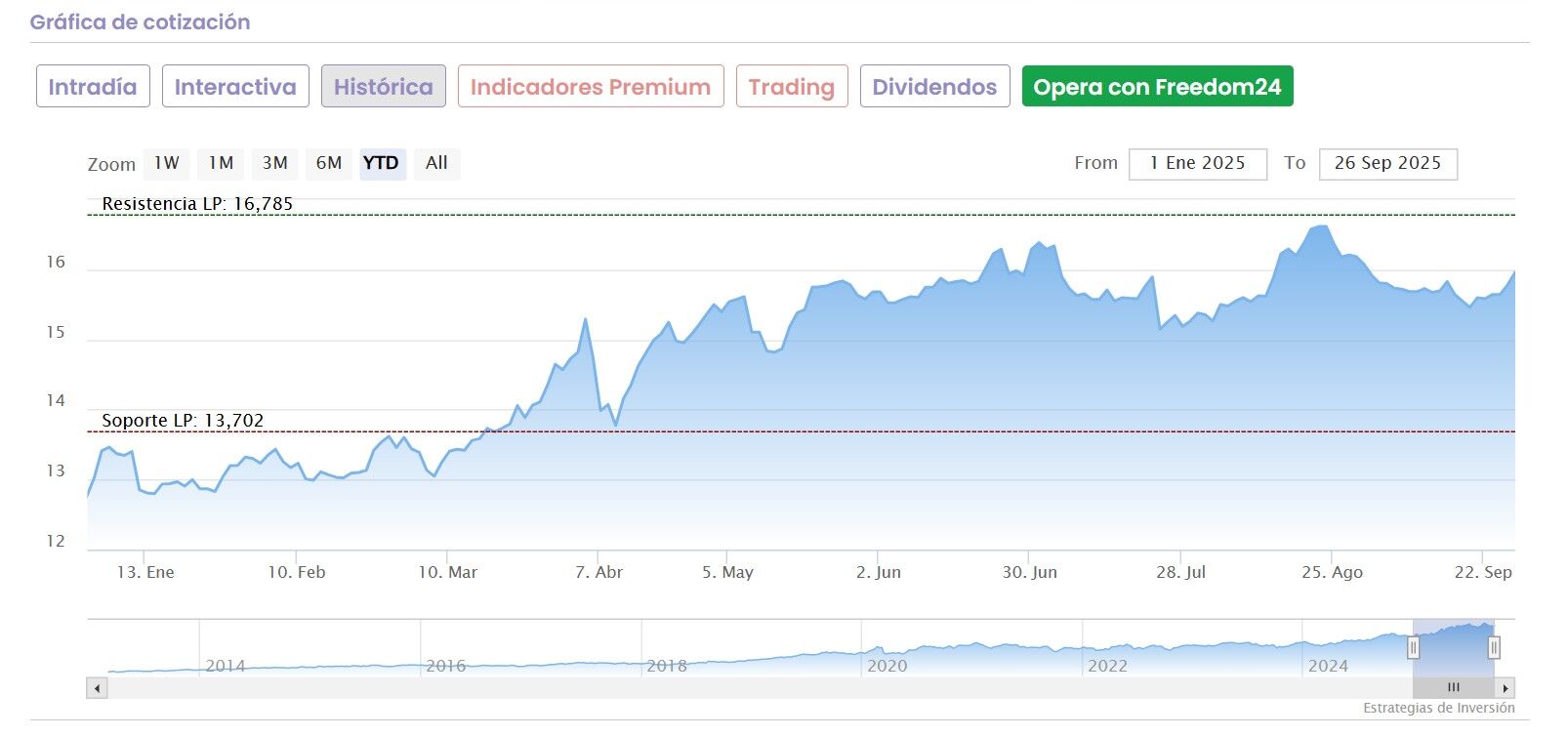Open Indicadores Premium tab
This screenshot has width=1568, height=736.
tap(591, 87)
